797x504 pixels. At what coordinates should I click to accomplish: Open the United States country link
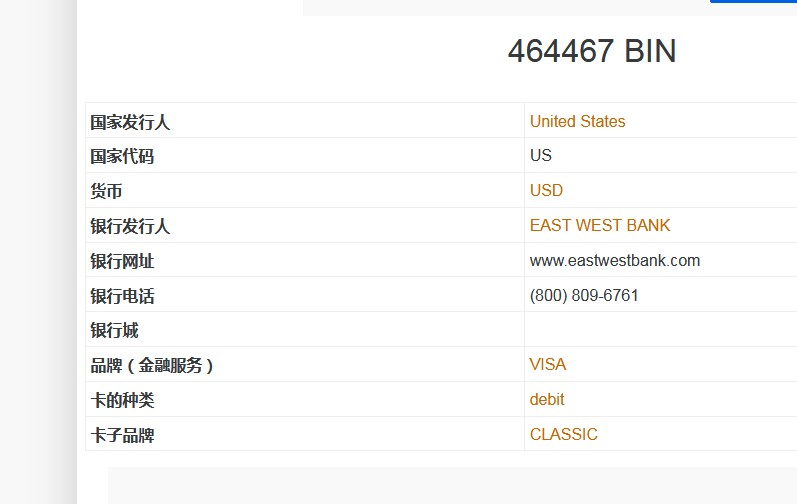577,121
